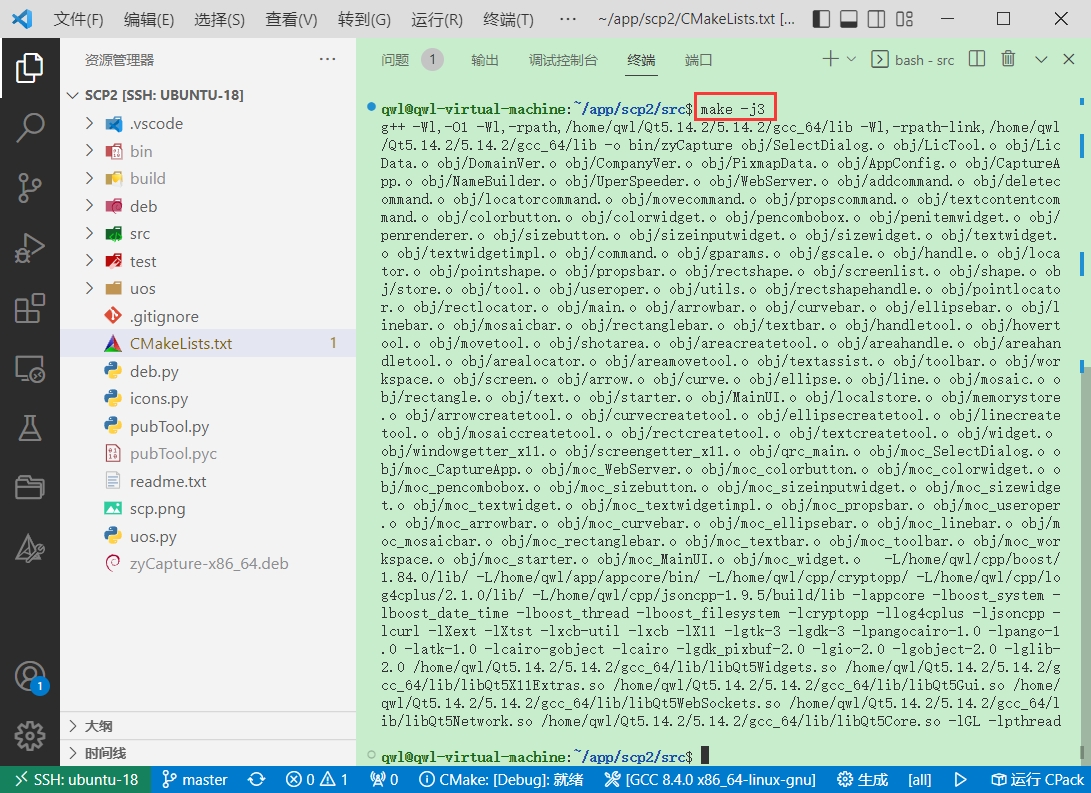Click the 生成 build button in status bar
This screenshot has height=793, width=1091.
863,779
